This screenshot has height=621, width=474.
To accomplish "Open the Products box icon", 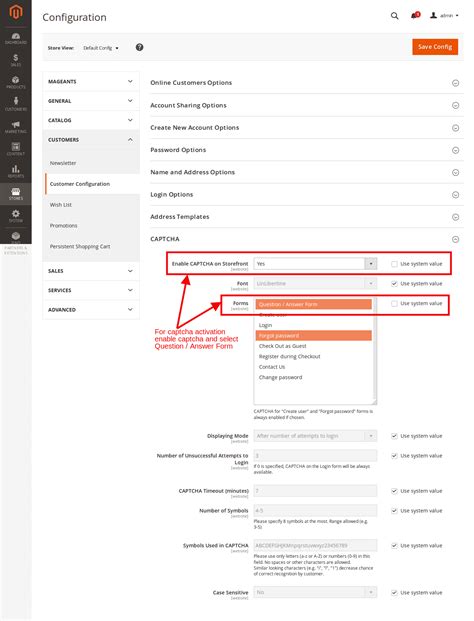I will [15, 82].
